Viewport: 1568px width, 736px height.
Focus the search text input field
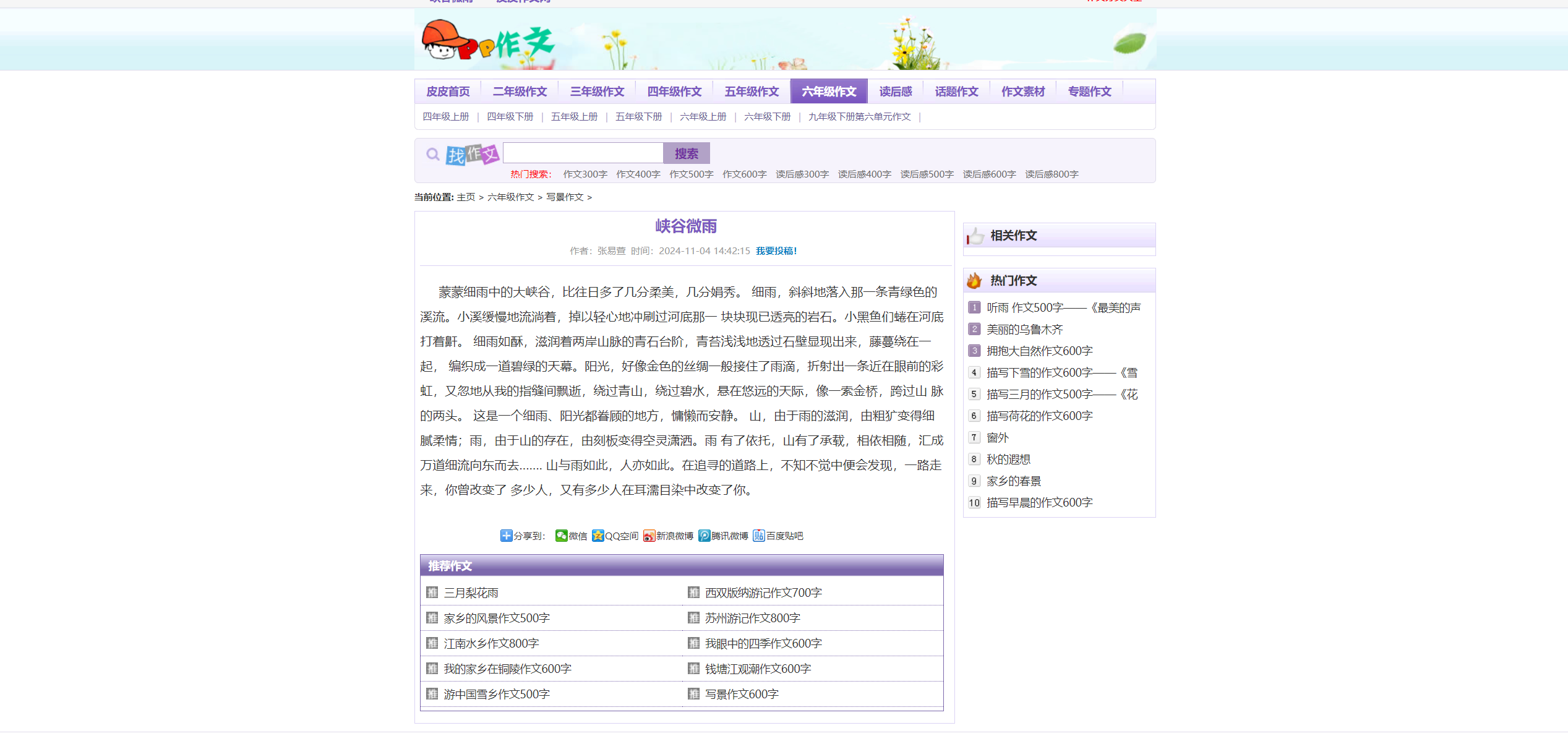click(x=583, y=153)
